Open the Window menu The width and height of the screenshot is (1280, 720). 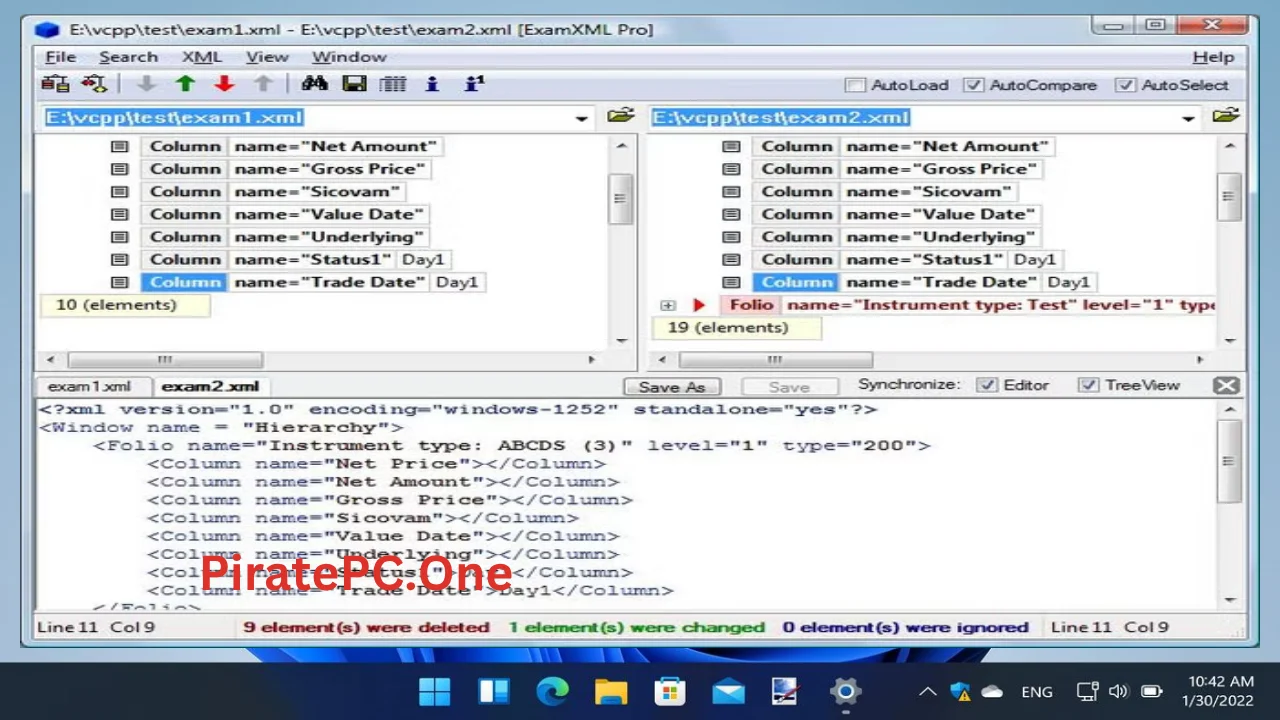[x=349, y=57]
